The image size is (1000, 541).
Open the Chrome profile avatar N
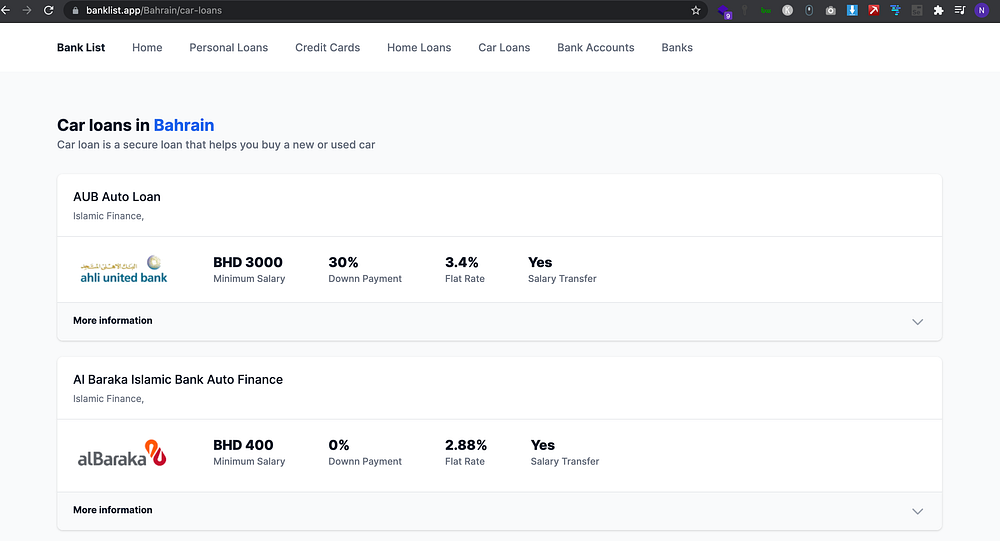click(982, 10)
